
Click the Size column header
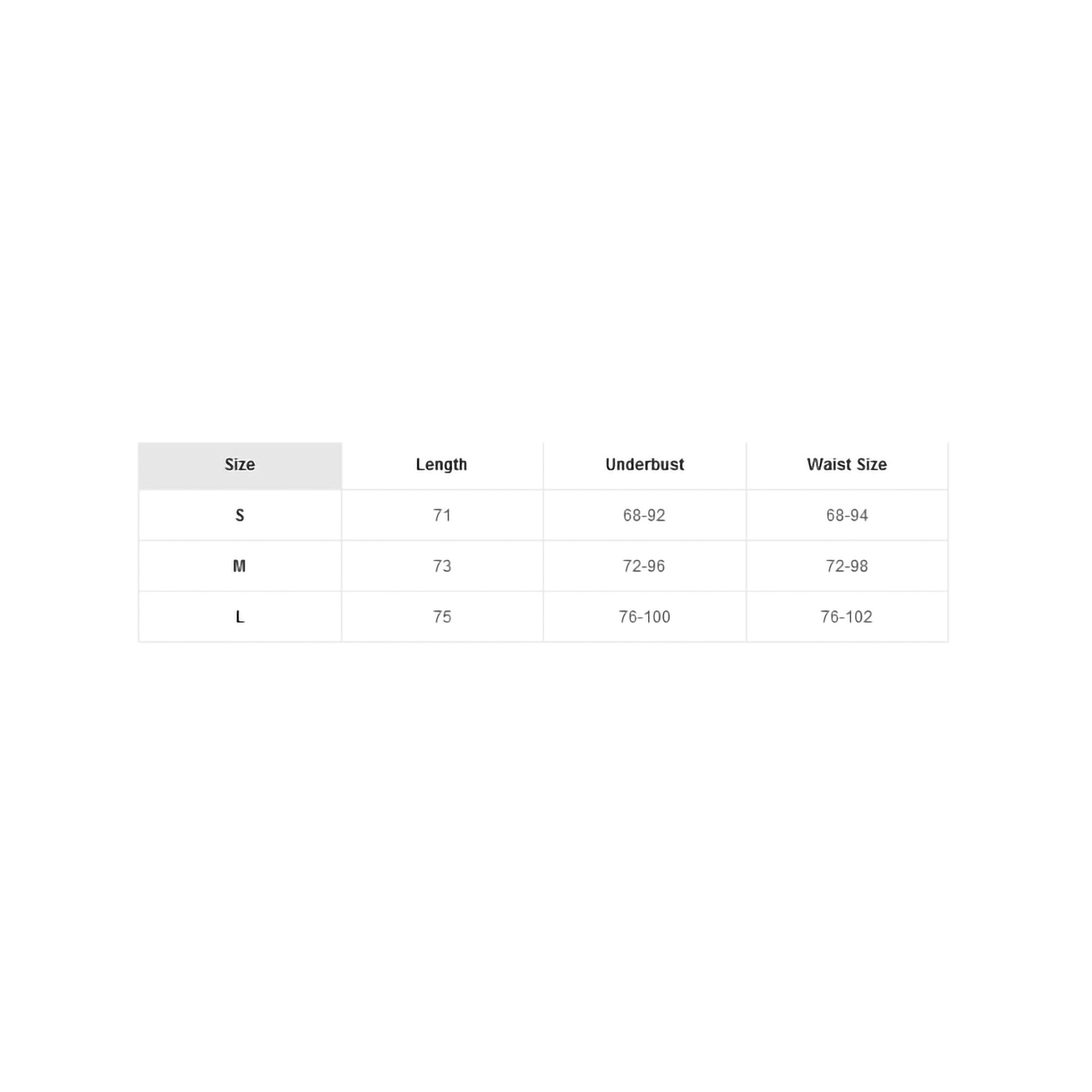240,465
